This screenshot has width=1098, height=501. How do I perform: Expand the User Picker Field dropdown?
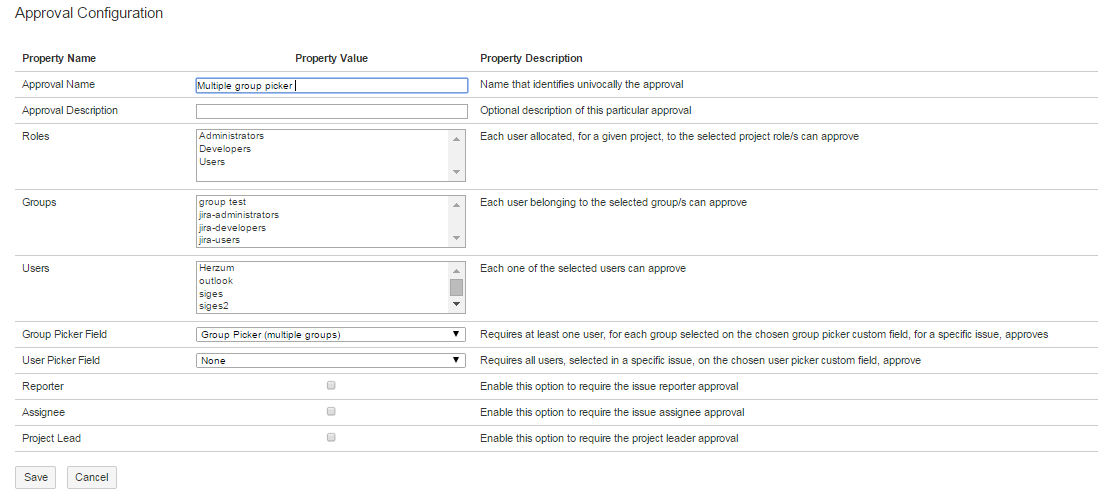click(331, 360)
